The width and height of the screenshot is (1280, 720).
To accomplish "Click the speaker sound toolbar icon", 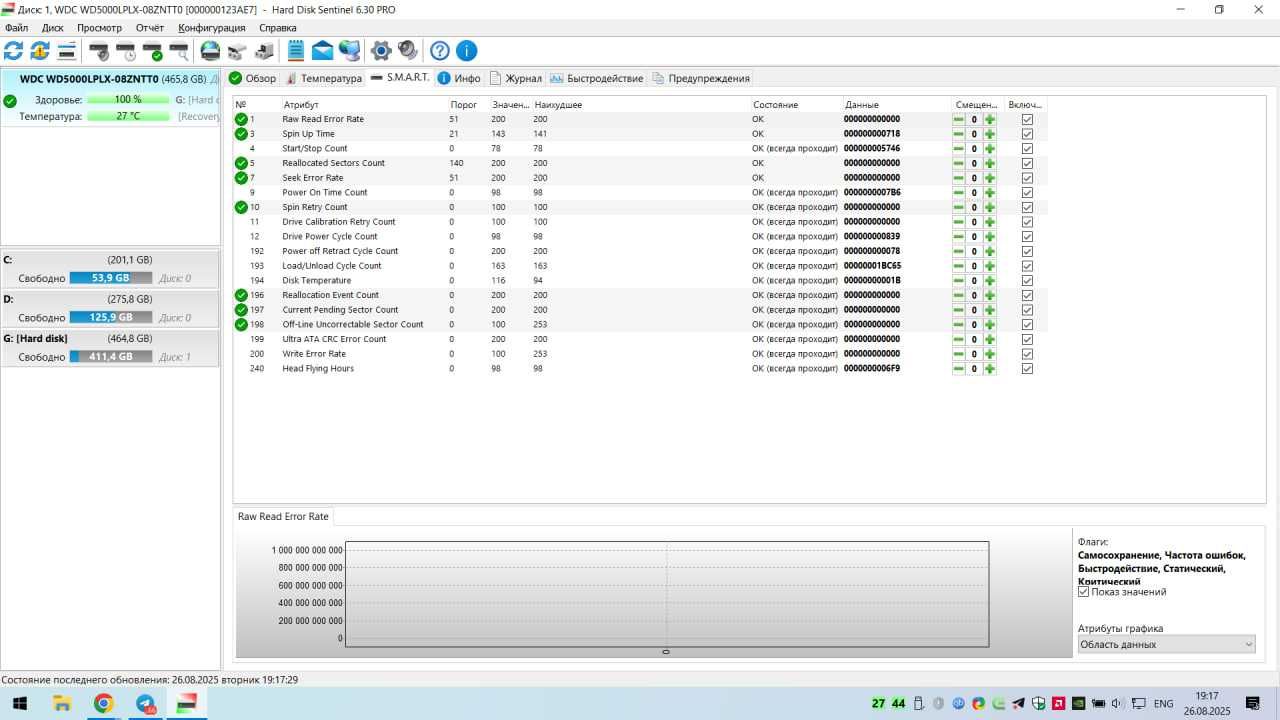I will [x=407, y=51].
